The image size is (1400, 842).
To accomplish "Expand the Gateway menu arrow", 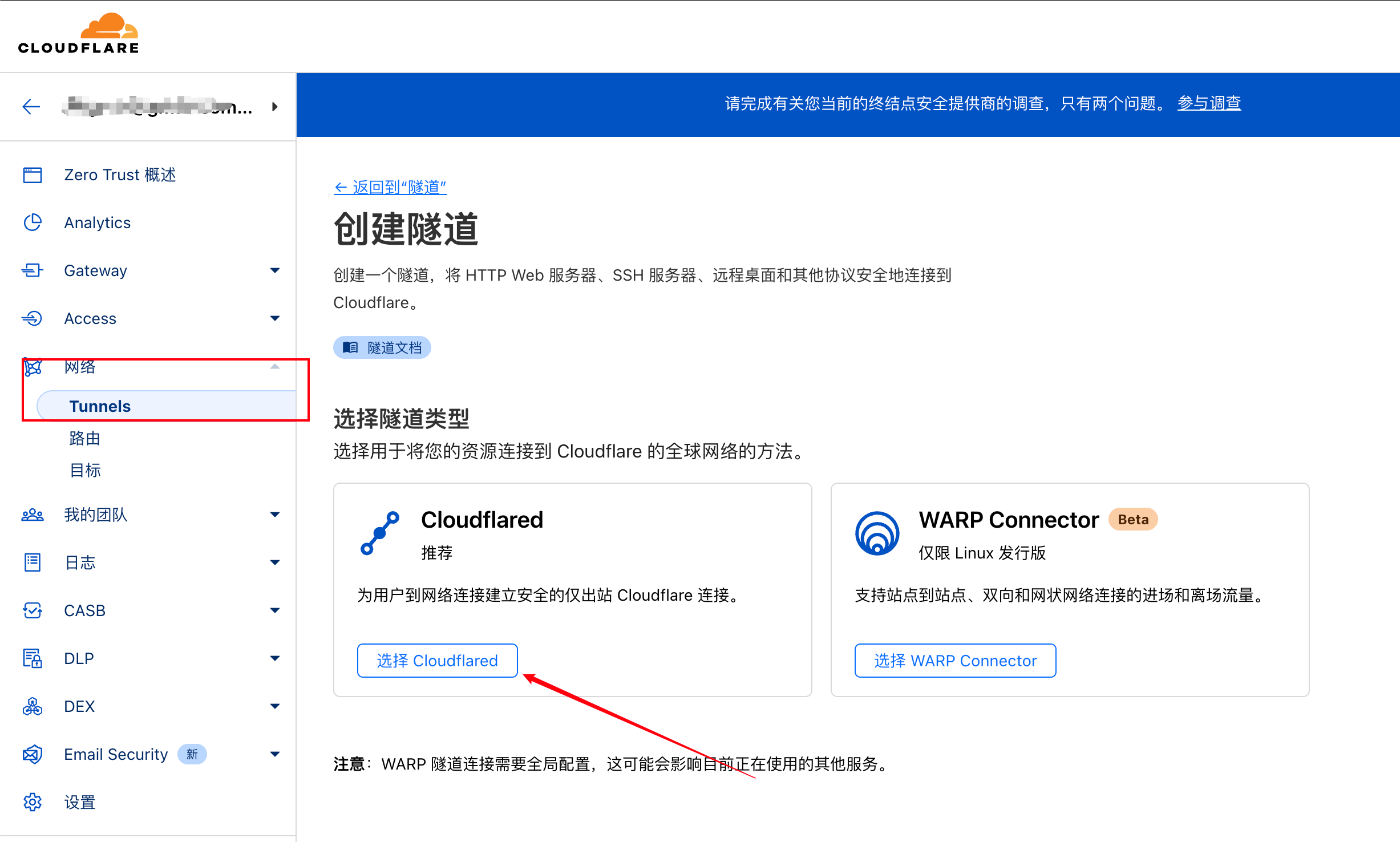I will [x=275, y=270].
